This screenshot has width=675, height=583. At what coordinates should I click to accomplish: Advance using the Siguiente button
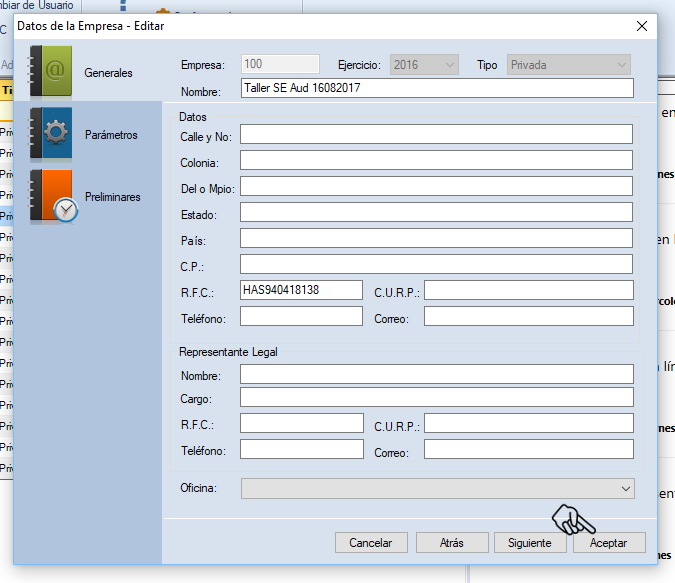coord(530,543)
